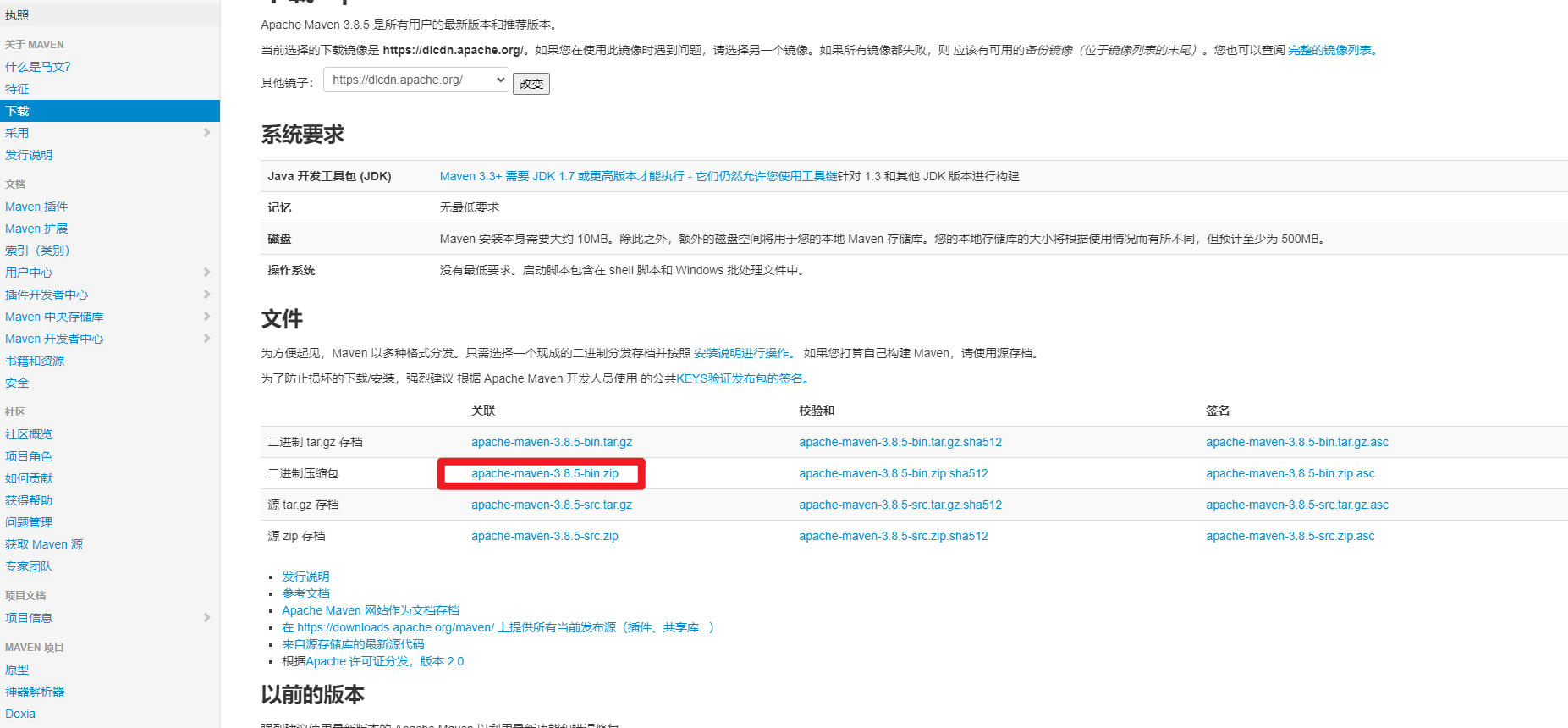
Task: Download apache-maven-3.8.5-src.zip
Action: point(545,536)
